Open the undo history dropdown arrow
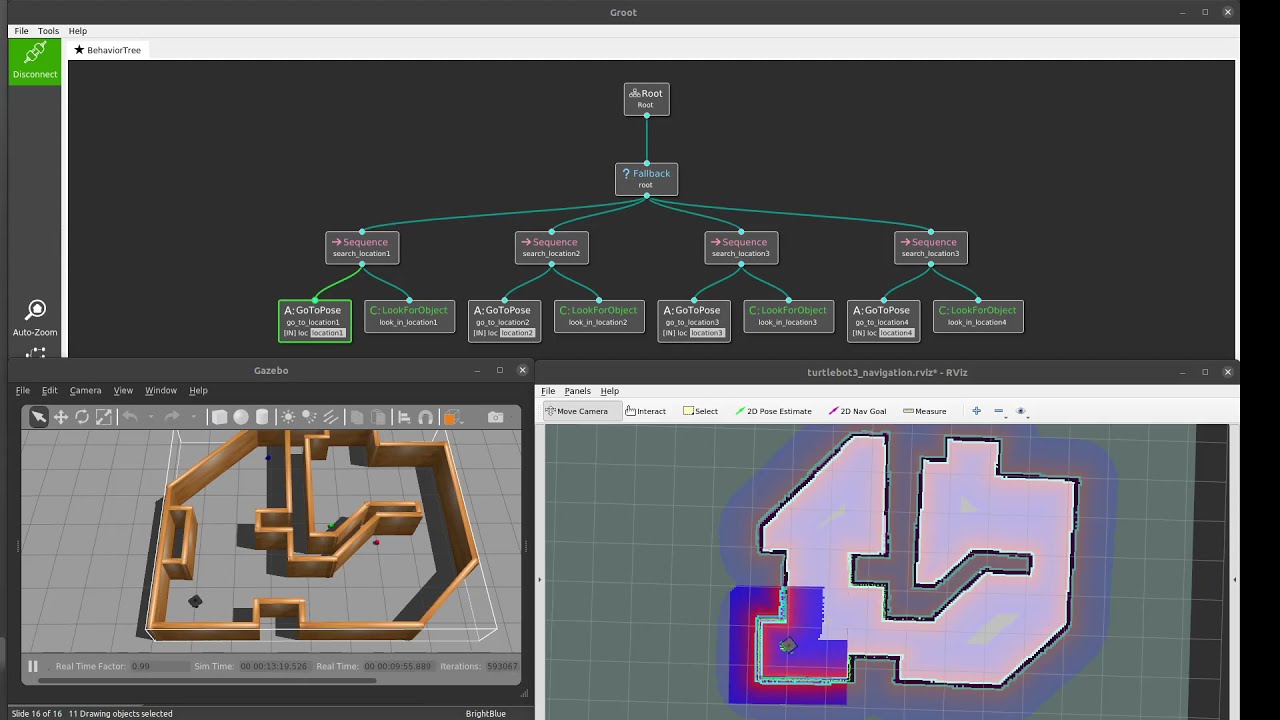 [x=150, y=417]
